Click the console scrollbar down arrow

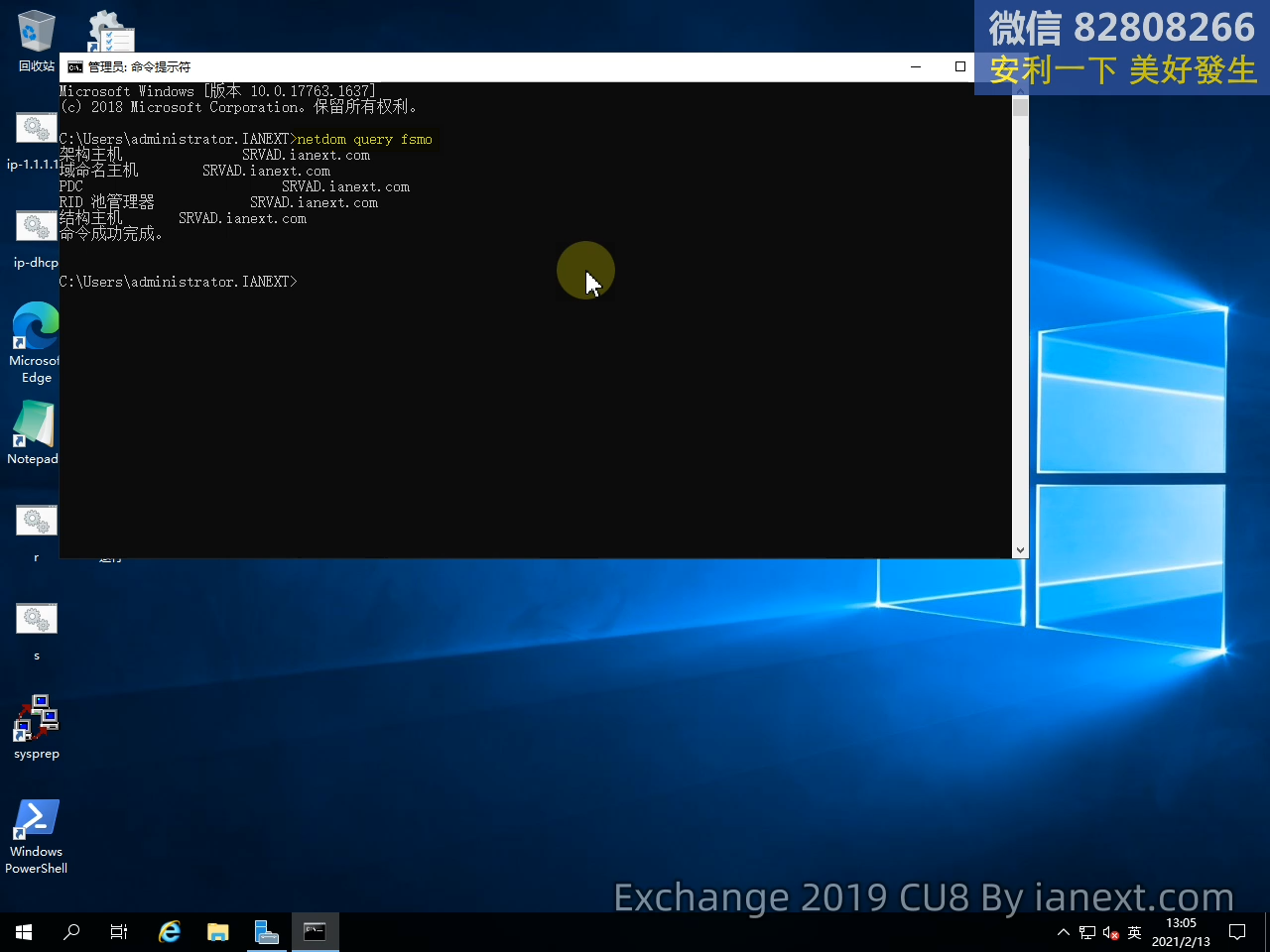[1020, 550]
